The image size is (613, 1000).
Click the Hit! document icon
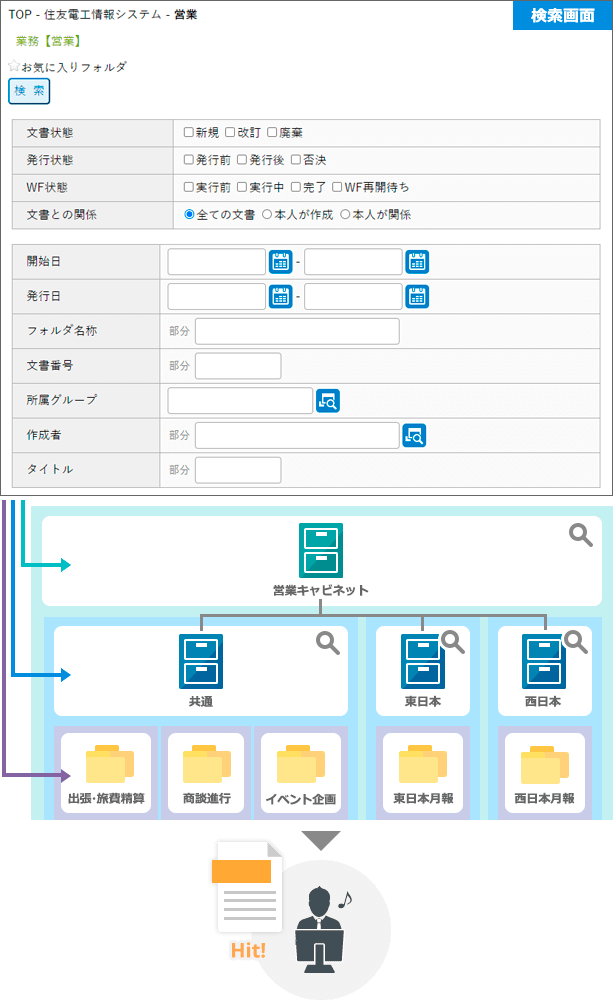tap(249, 886)
